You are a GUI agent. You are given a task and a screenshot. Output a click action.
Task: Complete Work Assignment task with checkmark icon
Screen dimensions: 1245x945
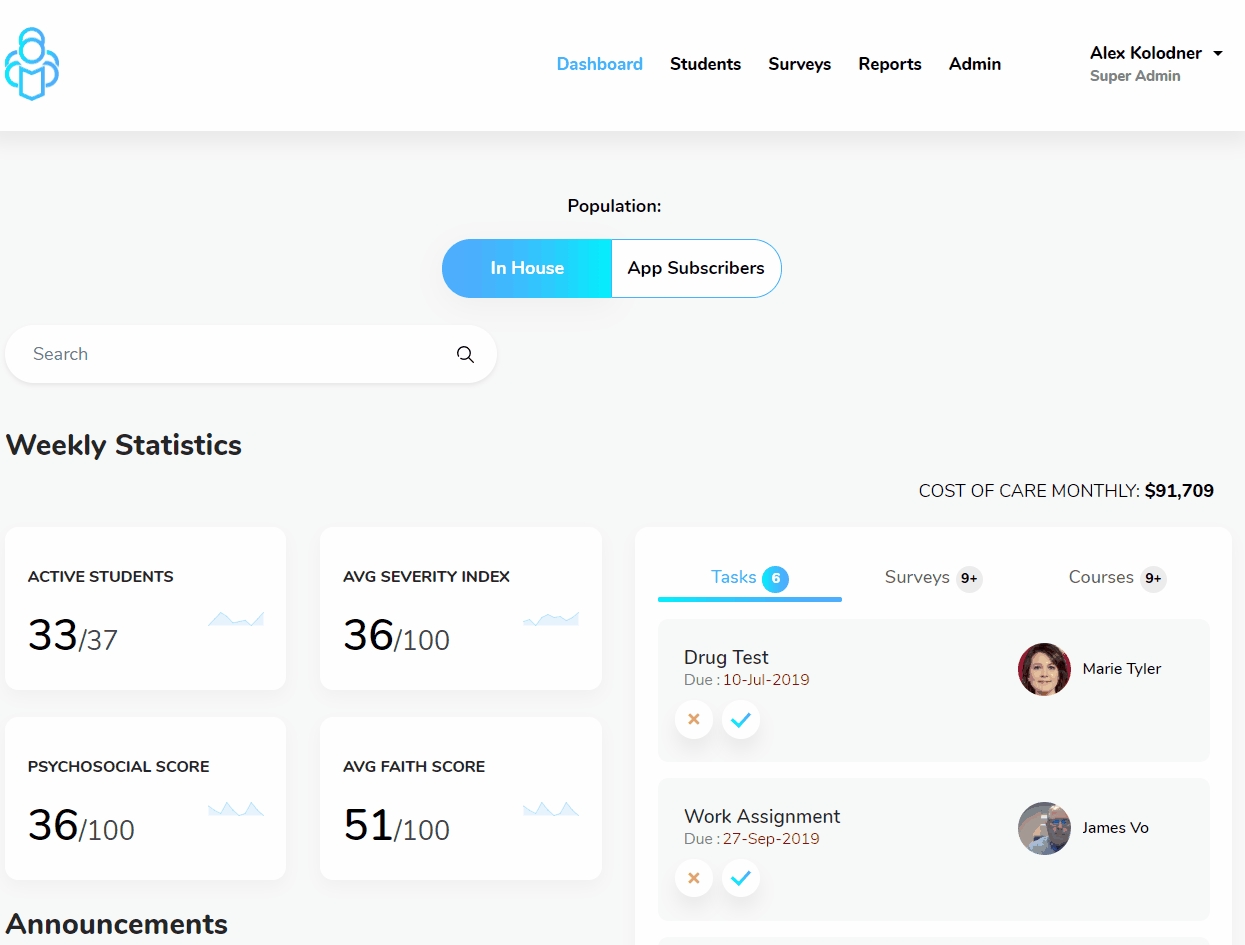741,878
